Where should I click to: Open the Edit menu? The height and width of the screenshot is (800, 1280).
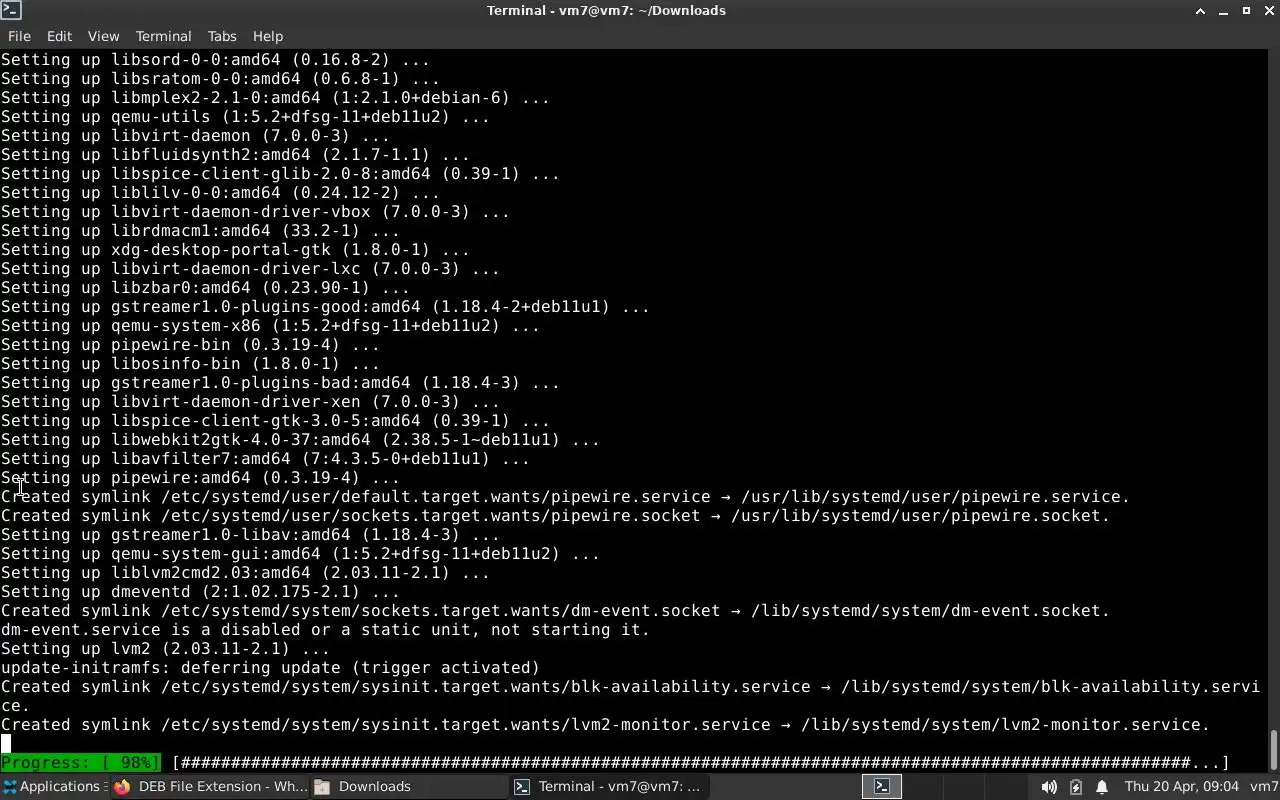tap(59, 36)
